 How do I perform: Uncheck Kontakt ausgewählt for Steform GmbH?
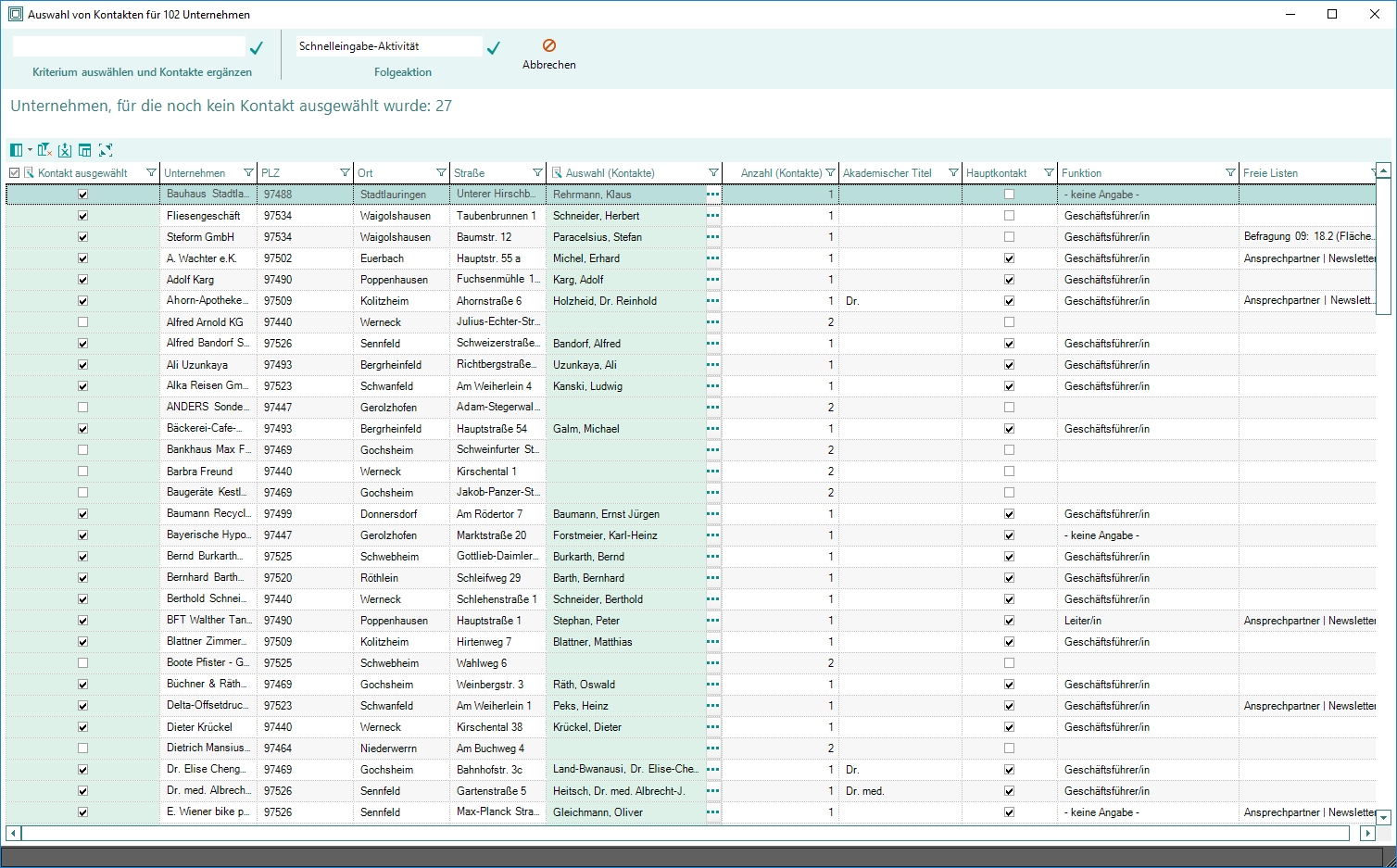(83, 237)
